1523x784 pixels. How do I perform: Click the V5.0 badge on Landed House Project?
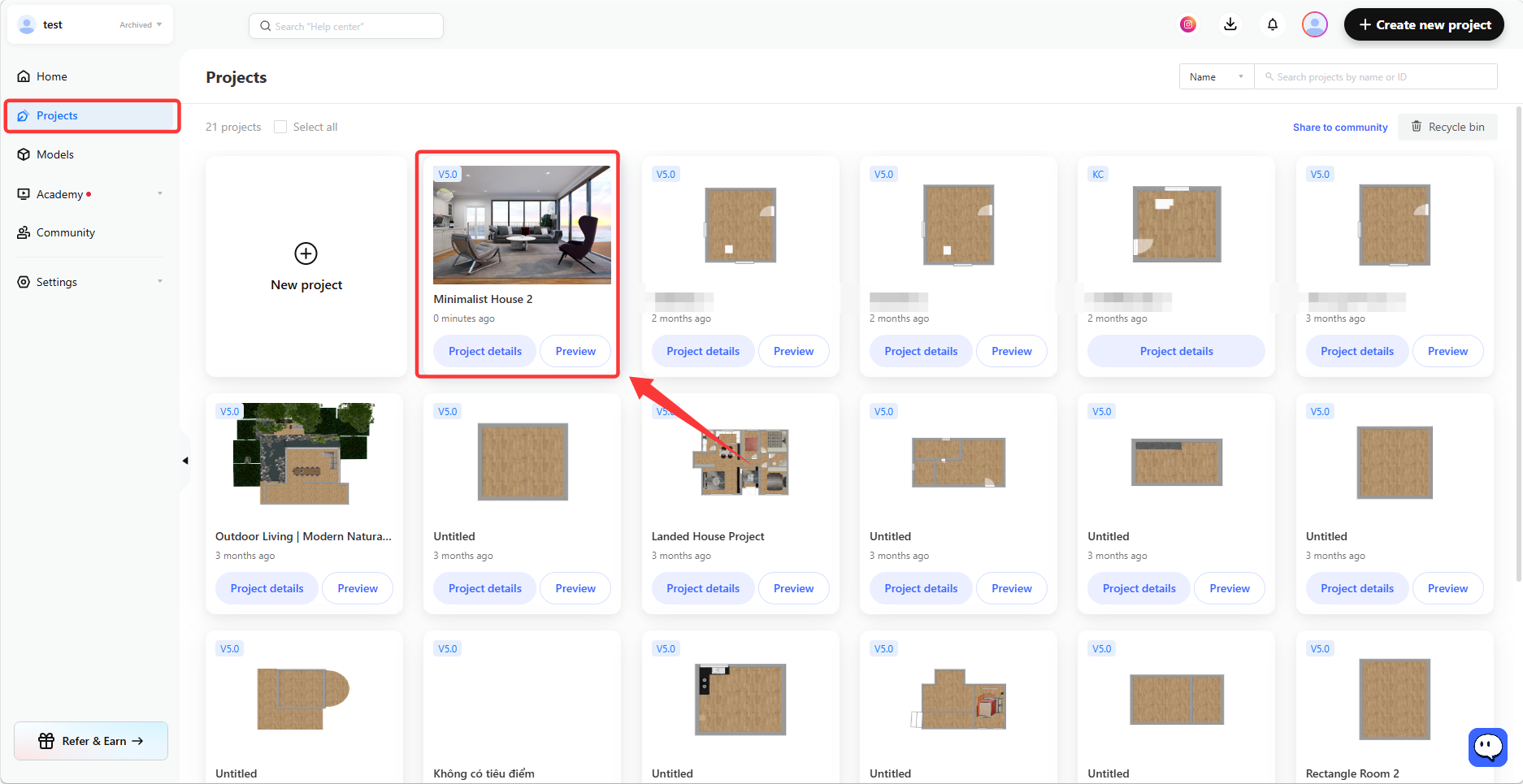pos(666,411)
